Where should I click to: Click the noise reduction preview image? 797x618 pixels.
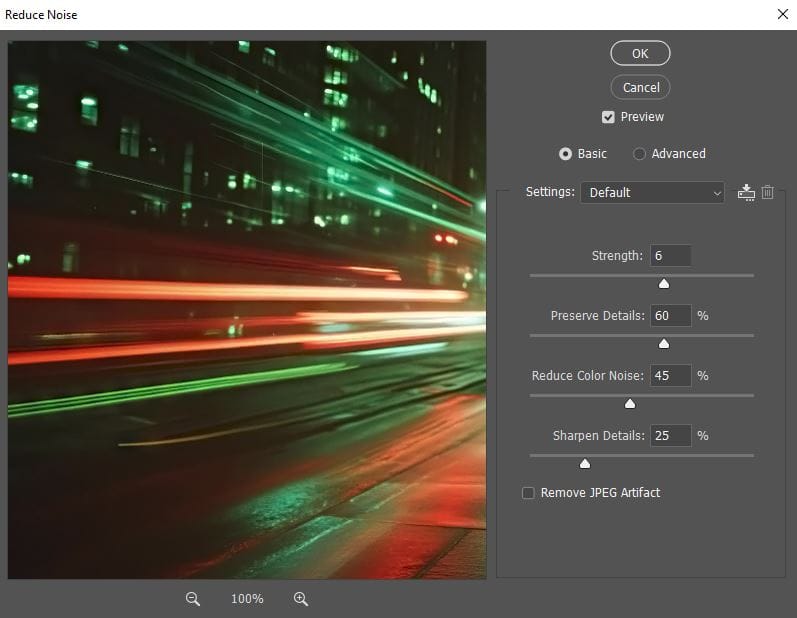tap(247, 310)
